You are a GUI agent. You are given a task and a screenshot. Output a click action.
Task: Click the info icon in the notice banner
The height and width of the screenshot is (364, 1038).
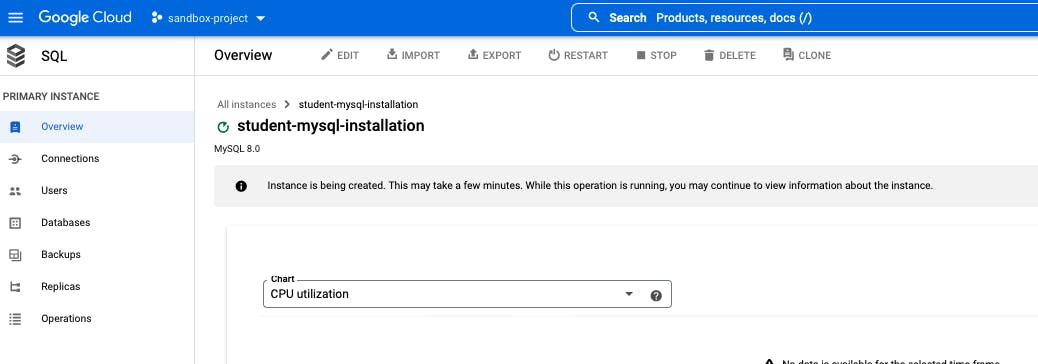click(241, 186)
